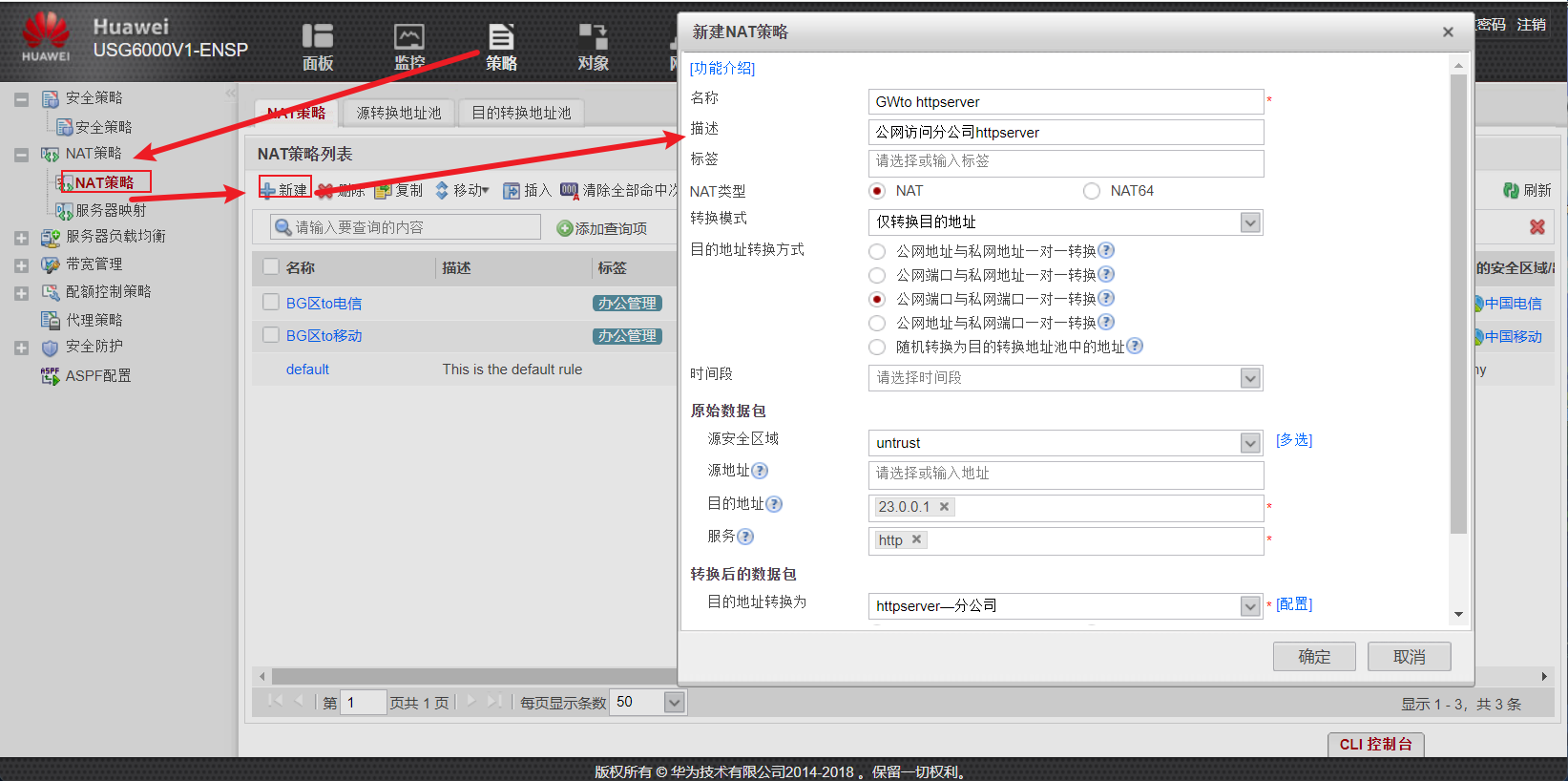Viewport: 1568px width, 781px height.
Task: Go to the first page arrow
Action: click(x=275, y=702)
